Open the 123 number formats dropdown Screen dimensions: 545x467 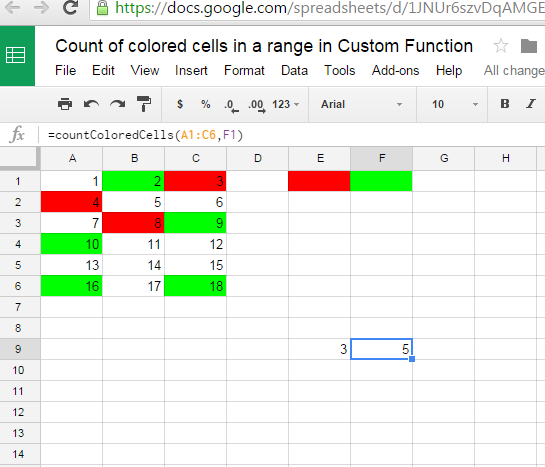pyautogui.click(x=285, y=104)
